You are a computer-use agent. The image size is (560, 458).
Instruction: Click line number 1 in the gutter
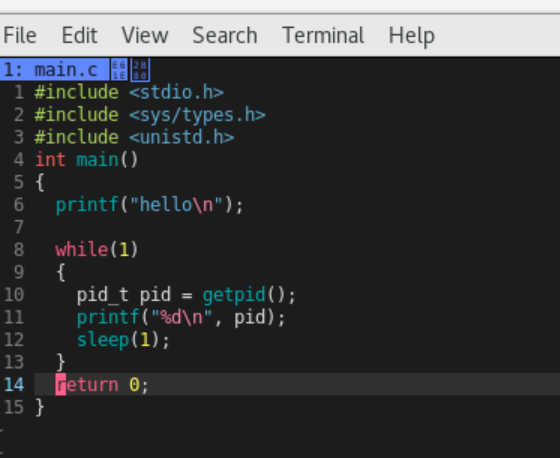click(x=19, y=93)
